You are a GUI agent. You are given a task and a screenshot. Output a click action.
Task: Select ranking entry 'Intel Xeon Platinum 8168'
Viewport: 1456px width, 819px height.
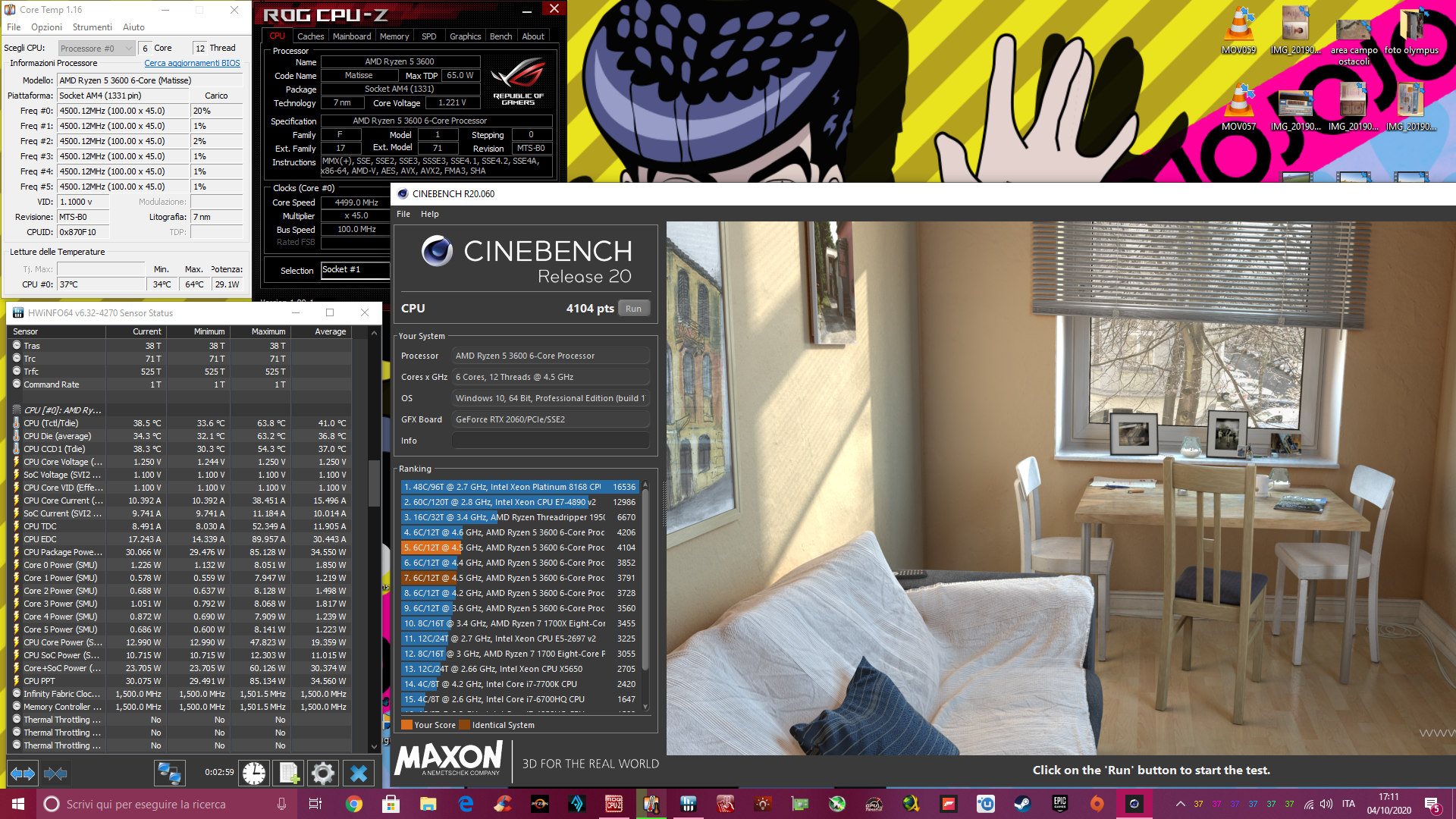520,487
